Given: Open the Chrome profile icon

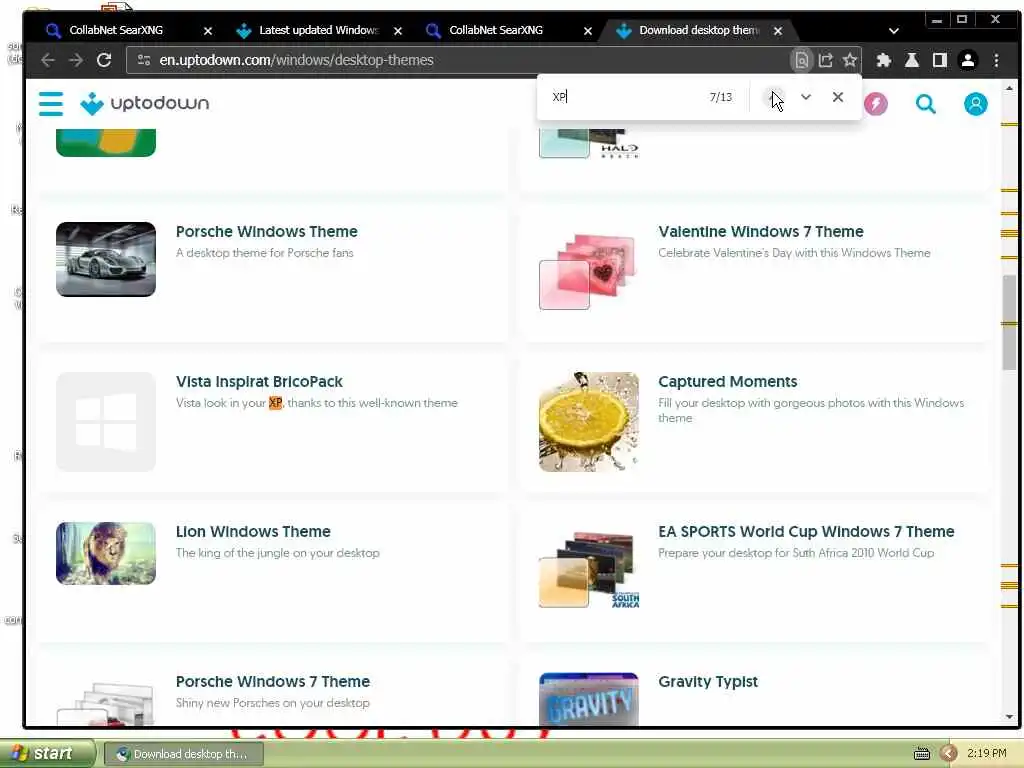Looking at the screenshot, I should (968, 60).
